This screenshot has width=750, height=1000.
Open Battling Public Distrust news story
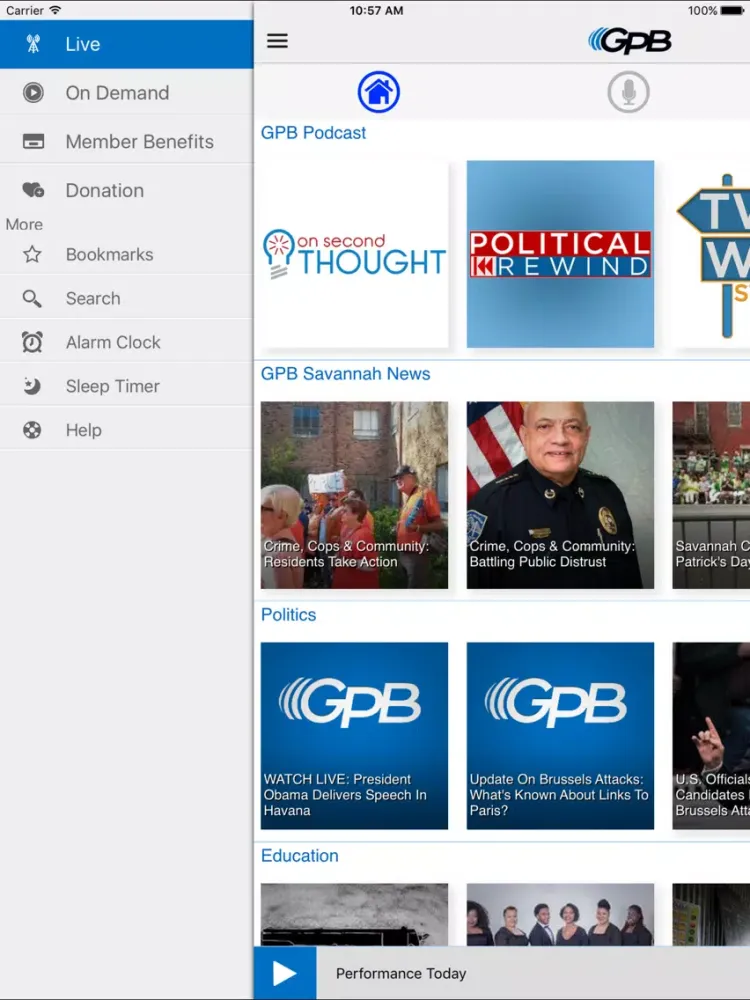coord(560,495)
